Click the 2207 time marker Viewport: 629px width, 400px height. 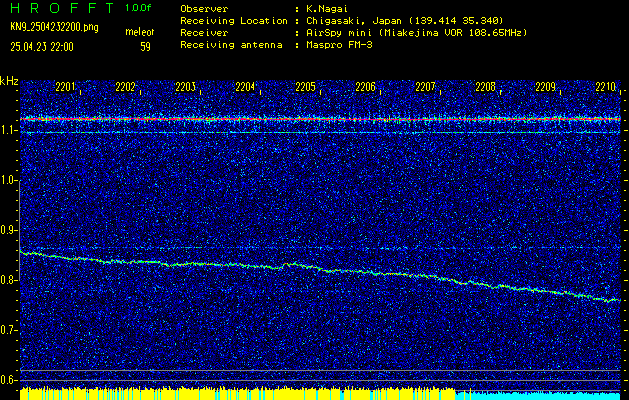point(425,86)
